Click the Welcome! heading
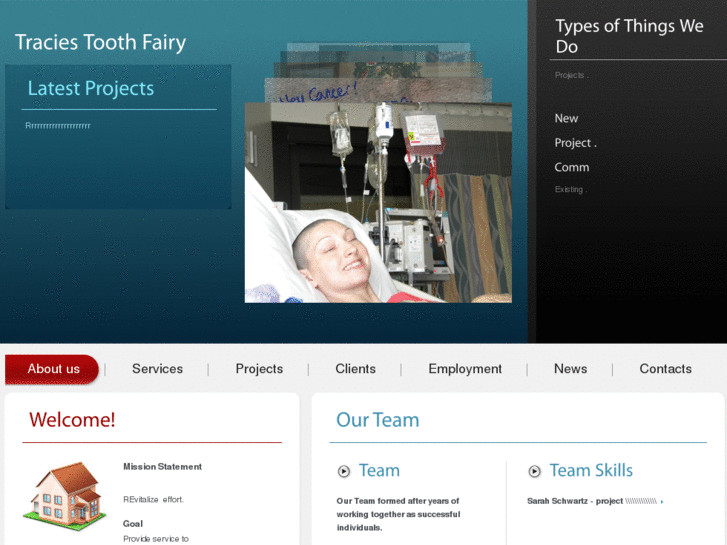This screenshot has height=545, width=727. point(72,420)
